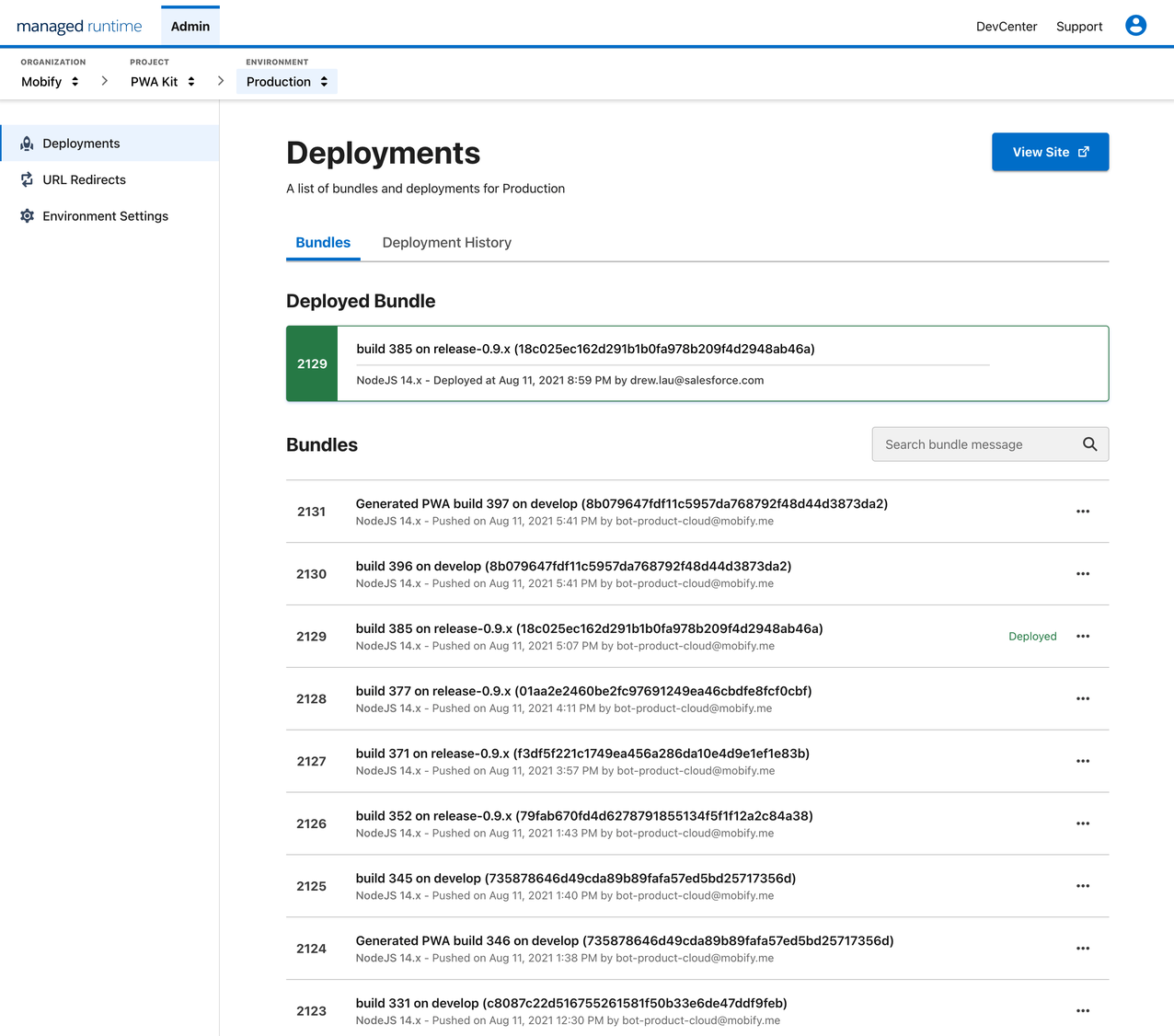Open the Admin tab in header
The height and width of the screenshot is (1036, 1174).
click(x=190, y=27)
